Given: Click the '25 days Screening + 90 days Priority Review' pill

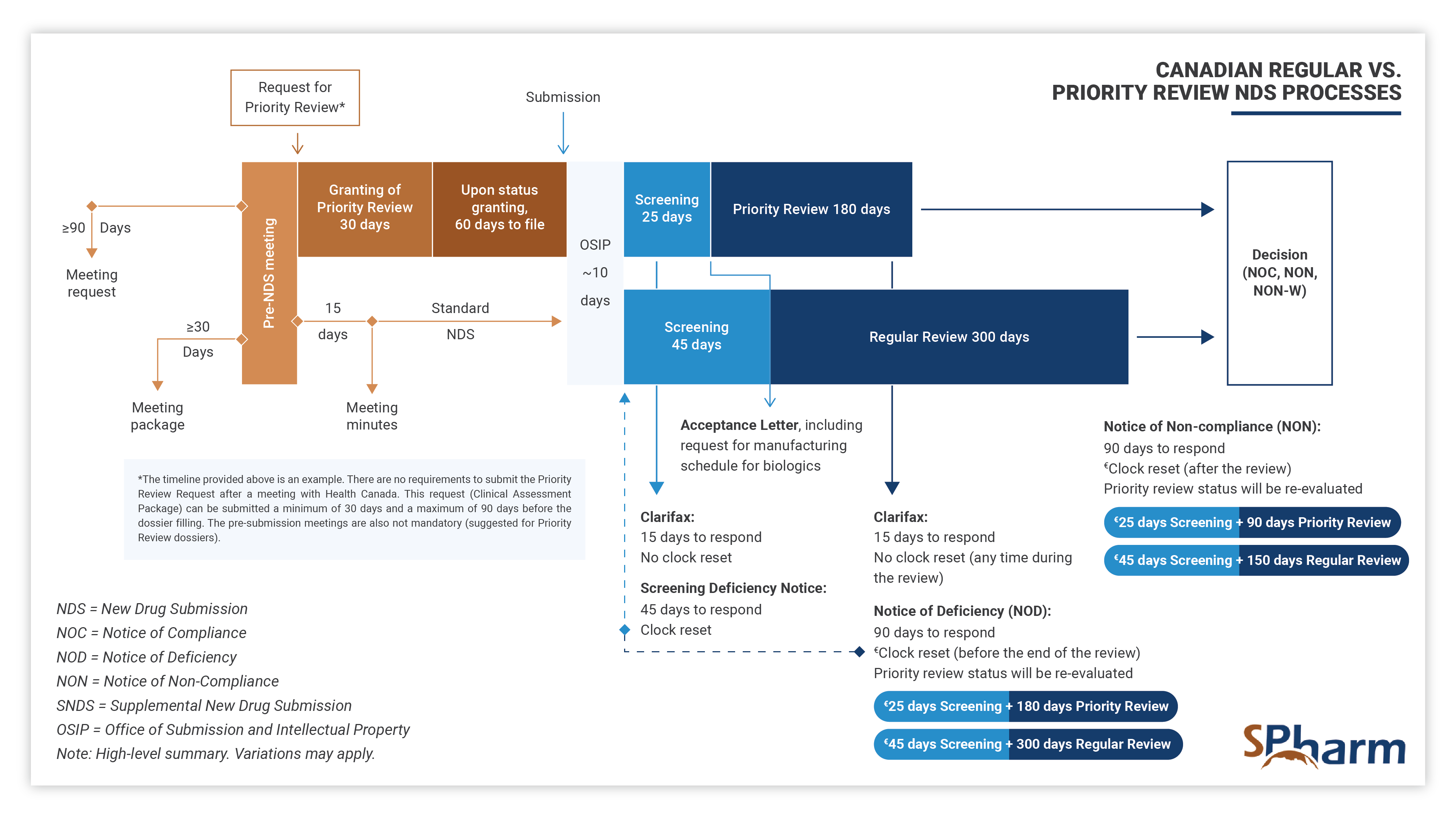Looking at the screenshot, I should (x=1252, y=522).
